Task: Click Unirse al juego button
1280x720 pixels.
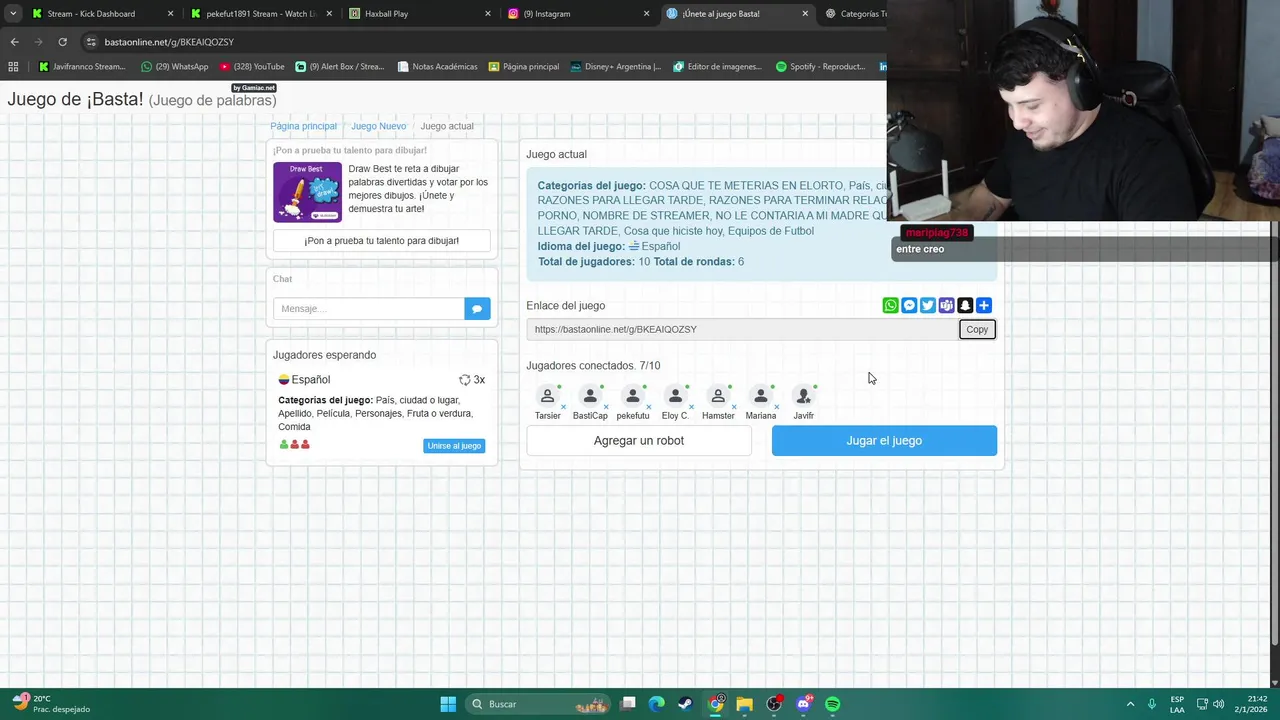Action: (454, 446)
